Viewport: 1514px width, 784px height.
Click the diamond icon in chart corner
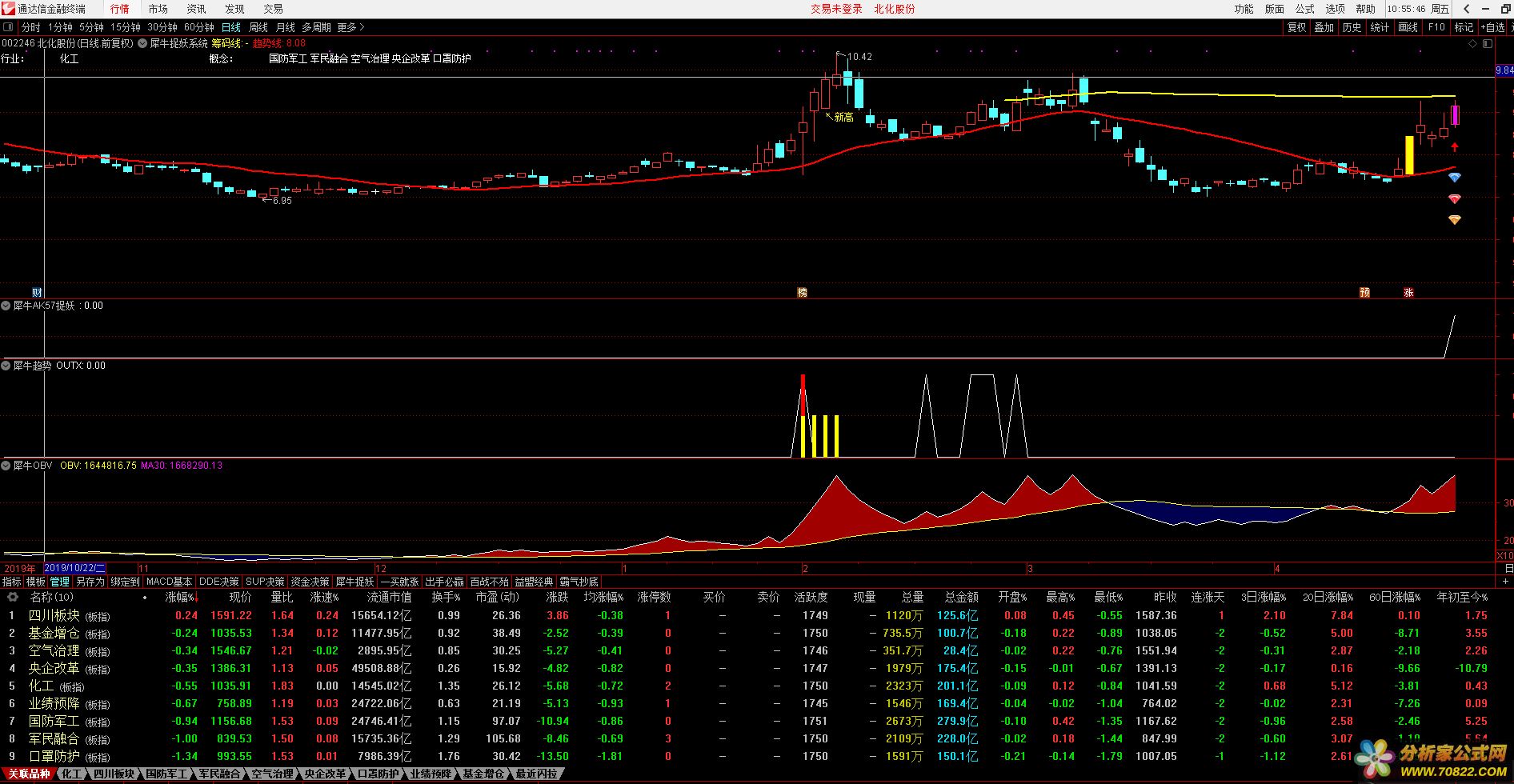point(1473,43)
